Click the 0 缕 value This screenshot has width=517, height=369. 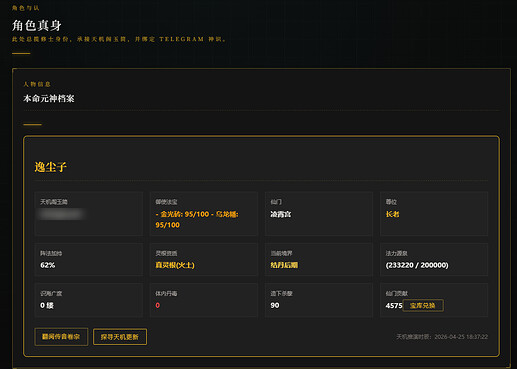tap(47, 305)
